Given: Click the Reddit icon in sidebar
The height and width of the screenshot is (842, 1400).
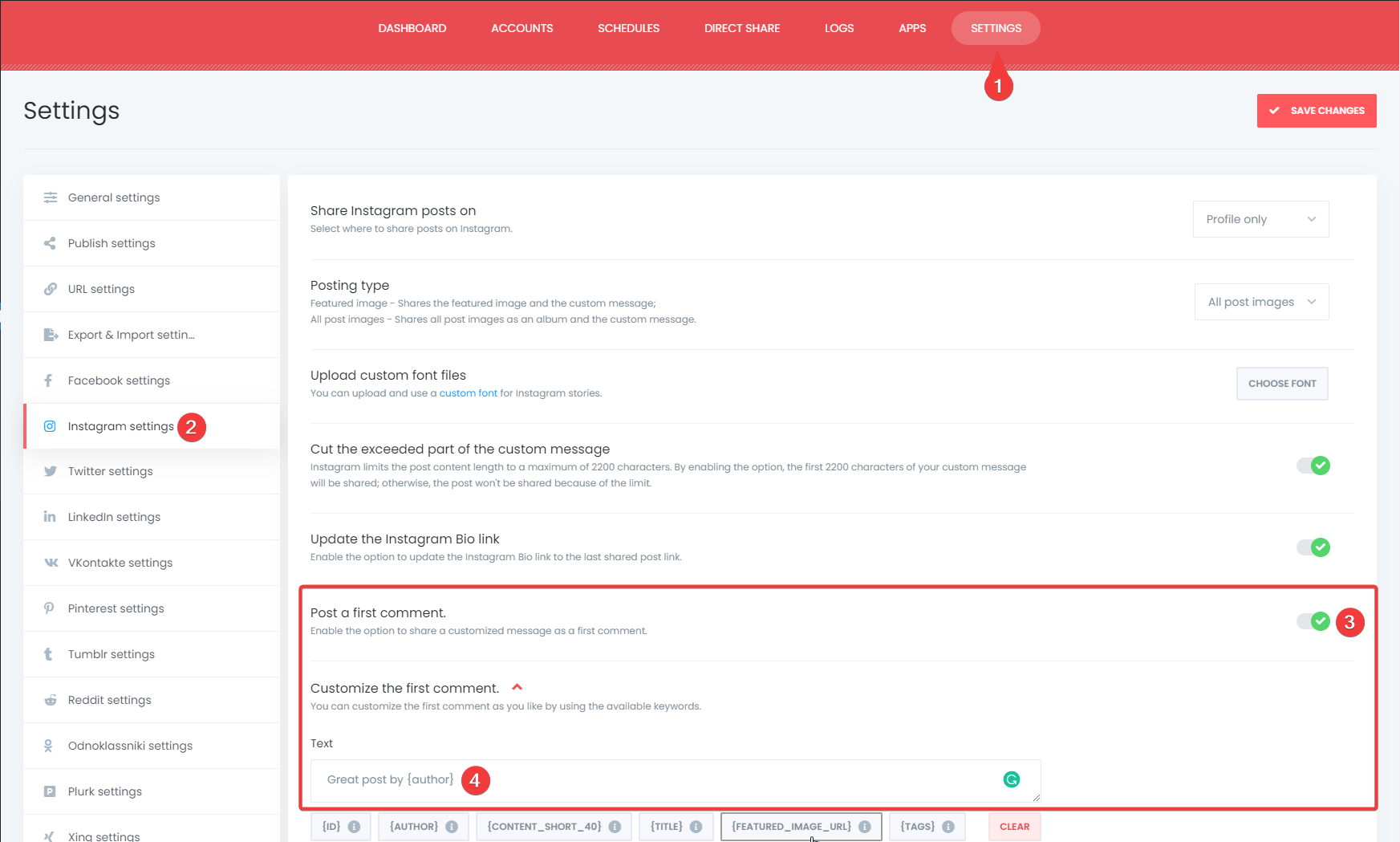Looking at the screenshot, I should [50, 700].
